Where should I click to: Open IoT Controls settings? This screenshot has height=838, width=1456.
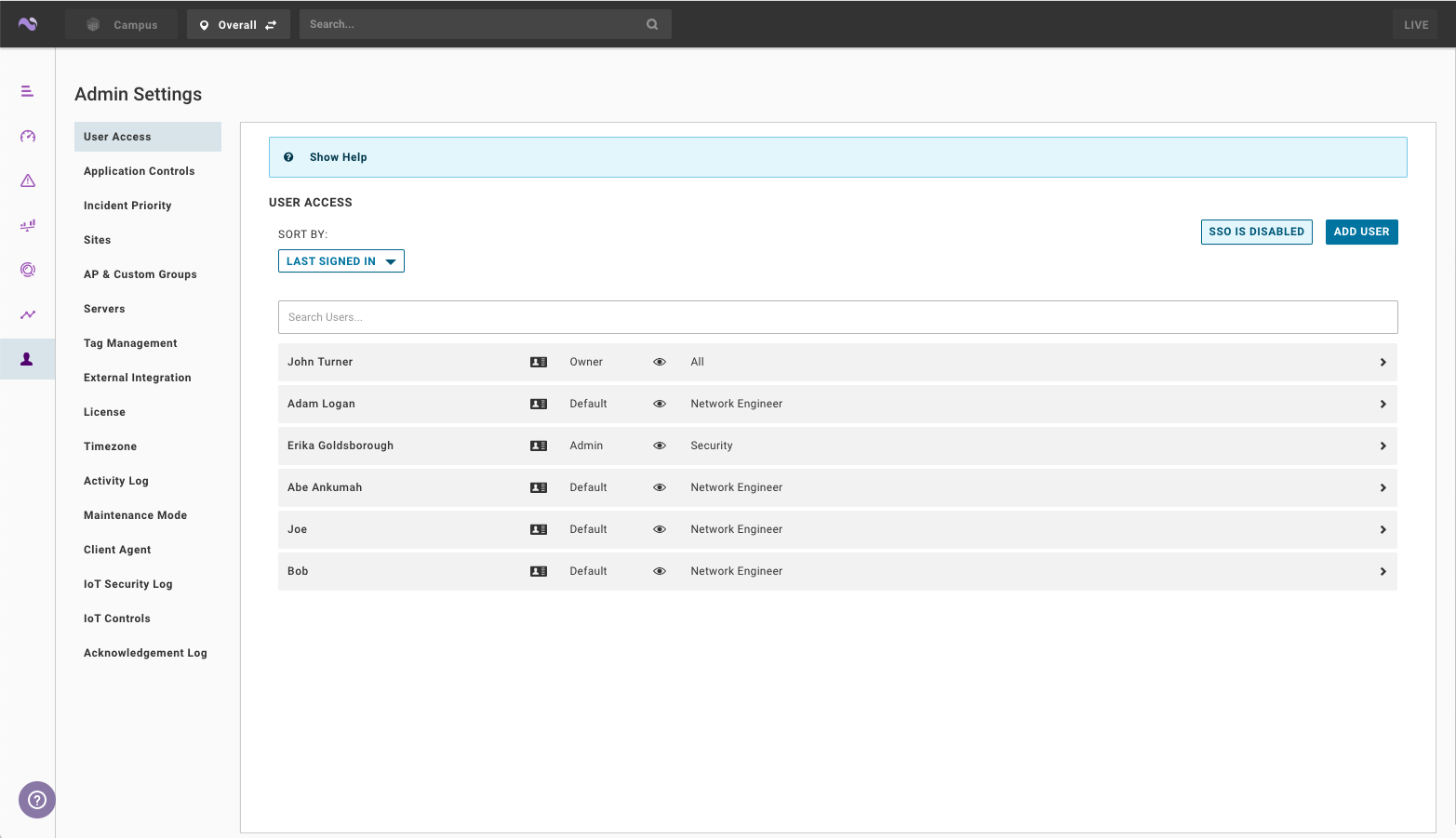tap(117, 619)
